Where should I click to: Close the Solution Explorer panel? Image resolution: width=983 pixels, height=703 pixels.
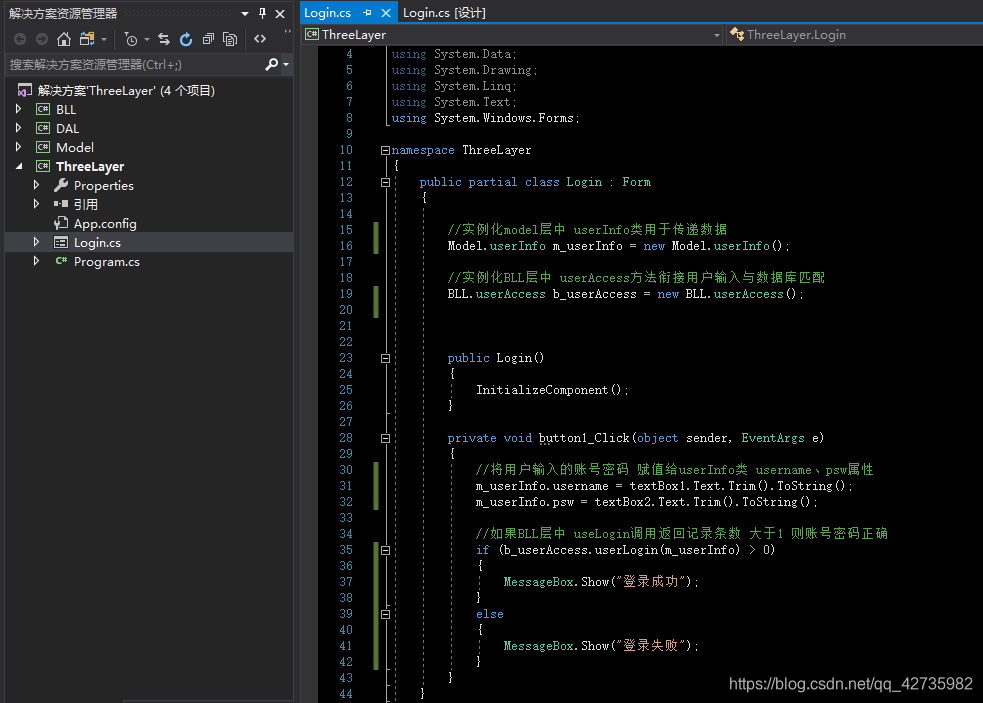[x=280, y=13]
